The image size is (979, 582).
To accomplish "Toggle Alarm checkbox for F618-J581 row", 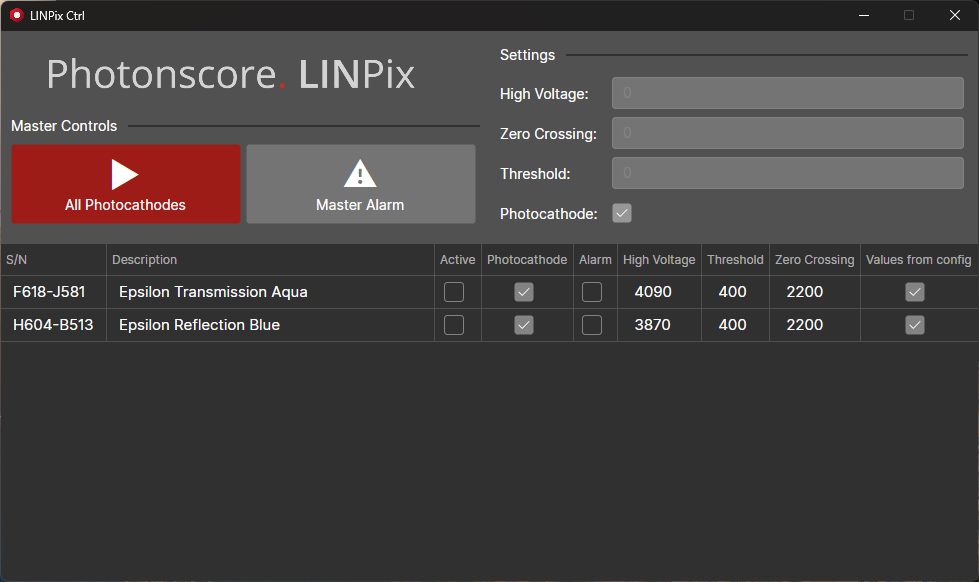I will (592, 292).
